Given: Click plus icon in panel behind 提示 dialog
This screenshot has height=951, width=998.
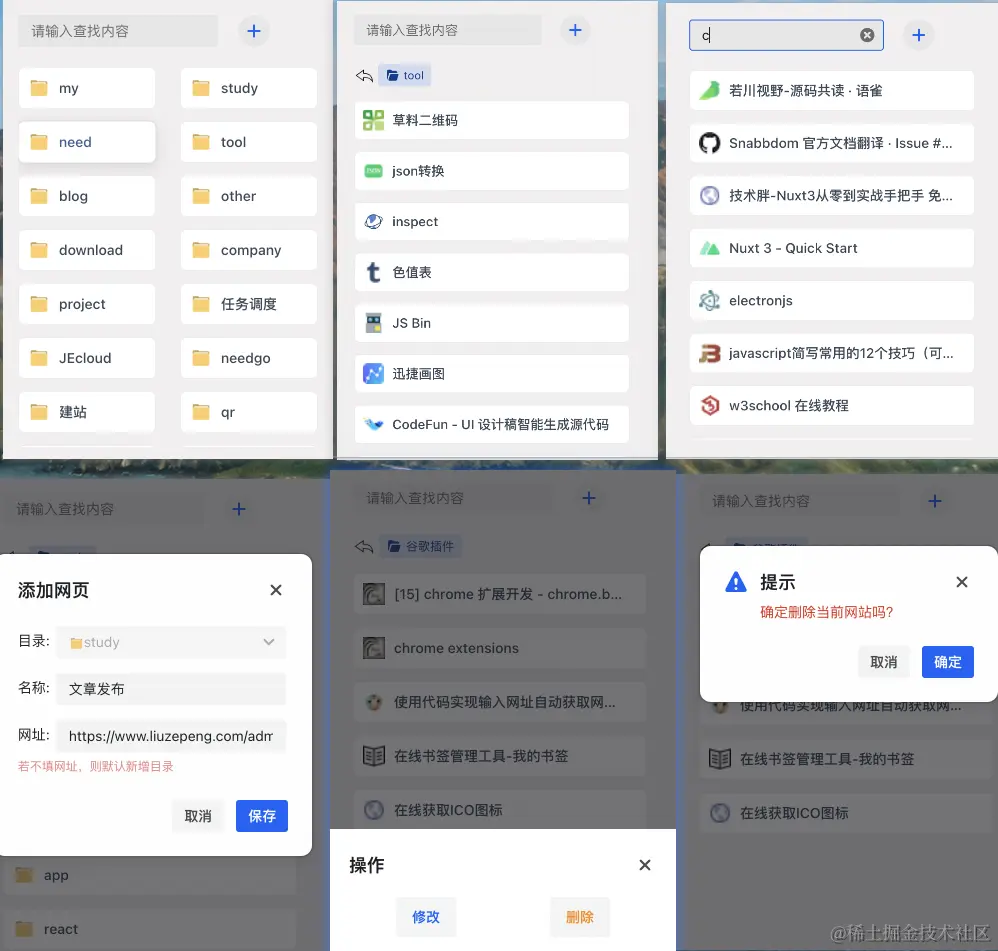Looking at the screenshot, I should 934,501.
